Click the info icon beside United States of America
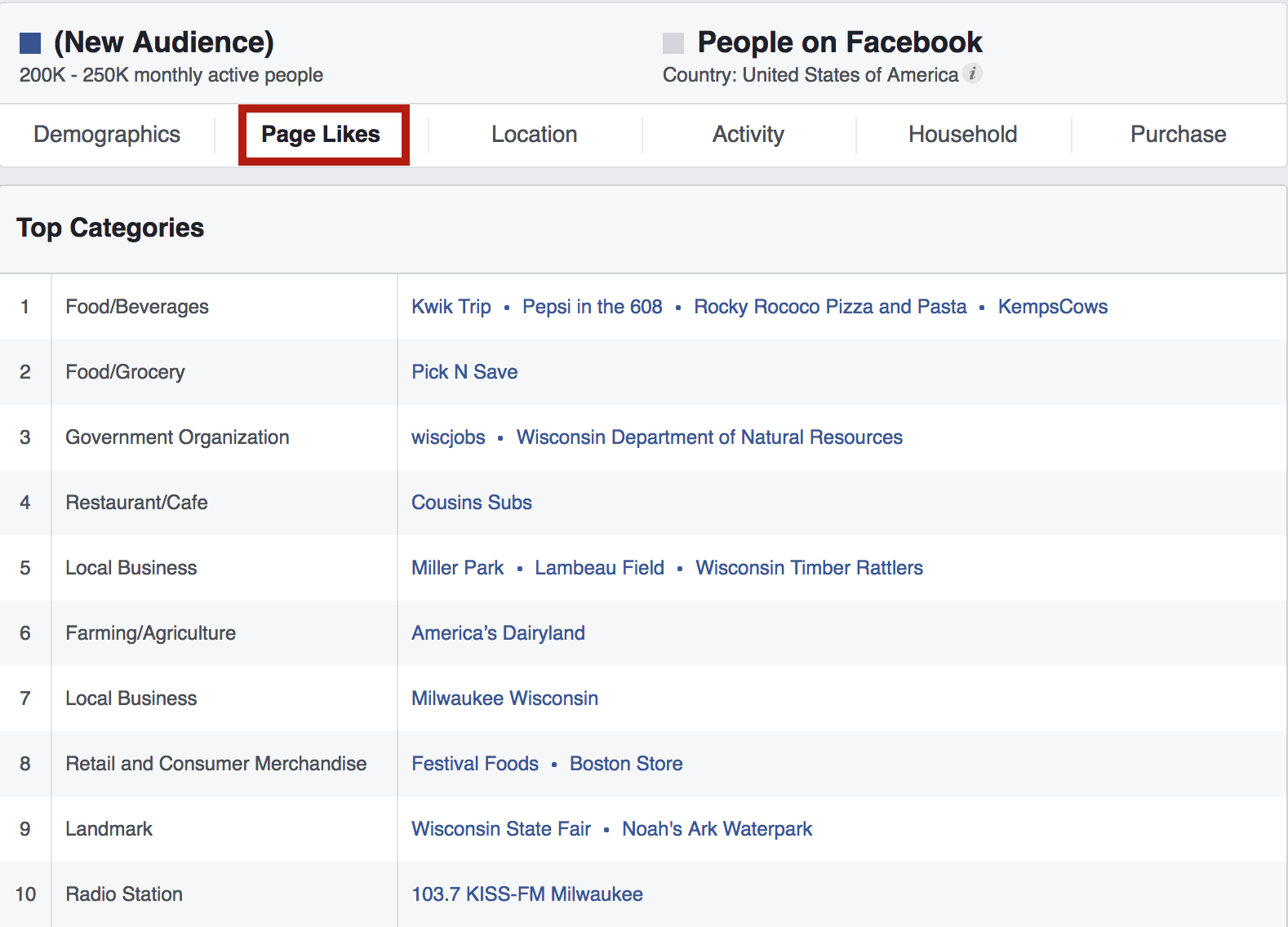Screen dimensions: 1288x927 (972, 73)
